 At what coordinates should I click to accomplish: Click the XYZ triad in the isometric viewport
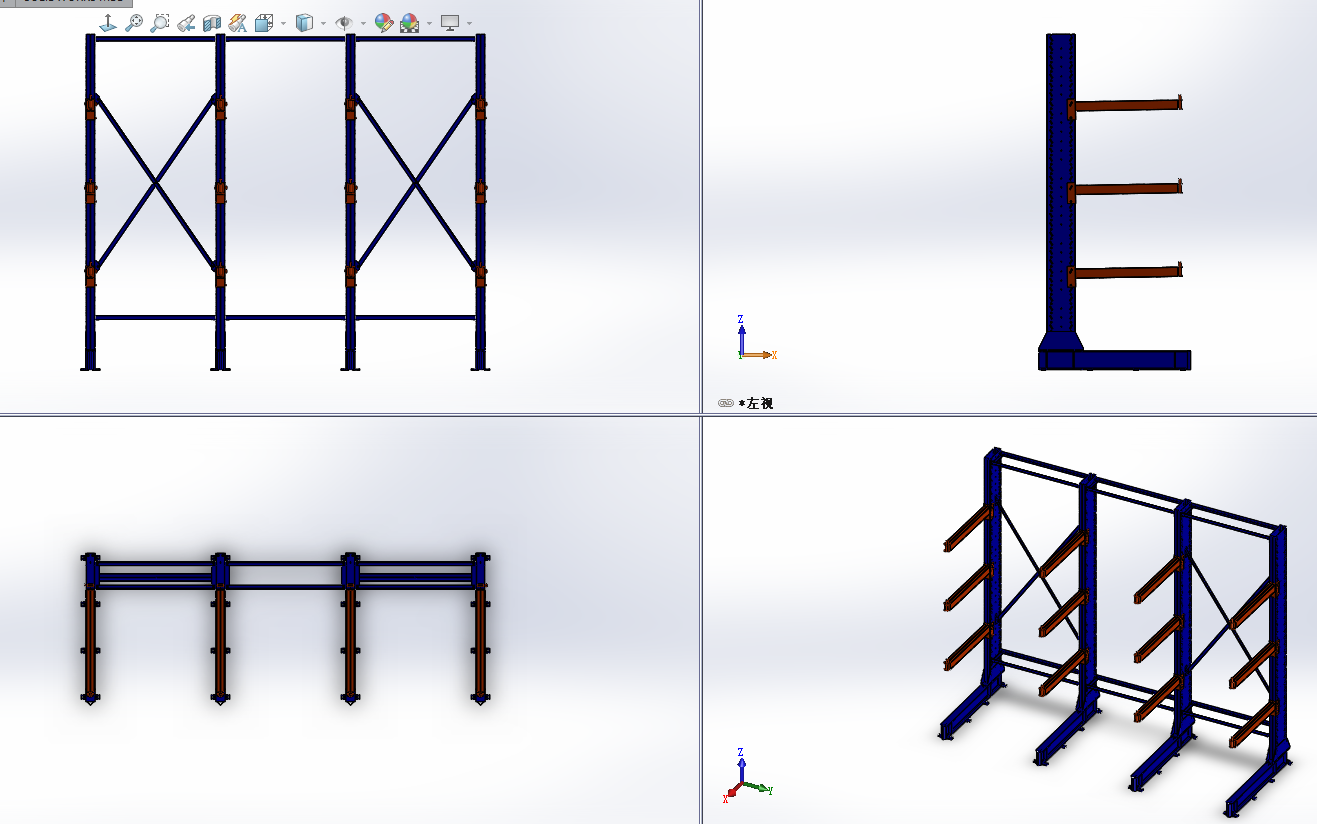pos(746,776)
